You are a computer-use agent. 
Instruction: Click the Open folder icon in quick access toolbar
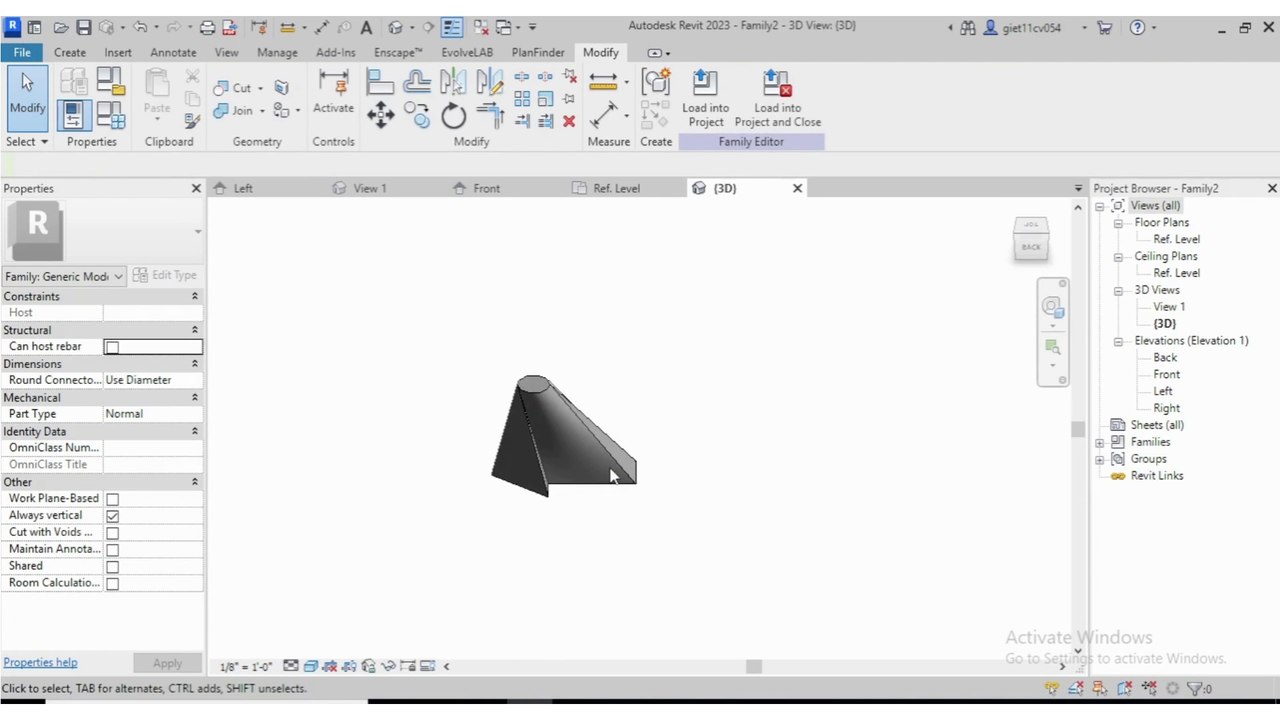pyautogui.click(x=61, y=28)
